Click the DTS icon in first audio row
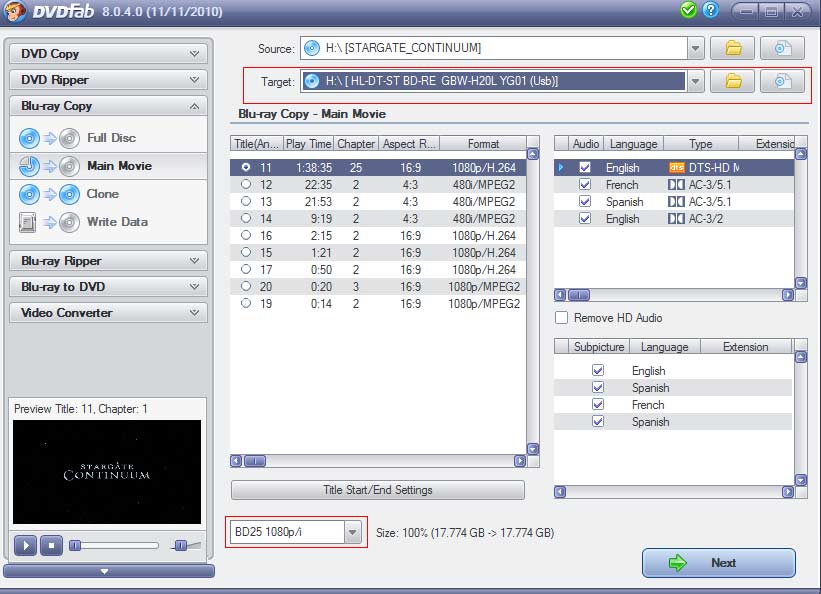The width and height of the screenshot is (821, 594). [676, 168]
